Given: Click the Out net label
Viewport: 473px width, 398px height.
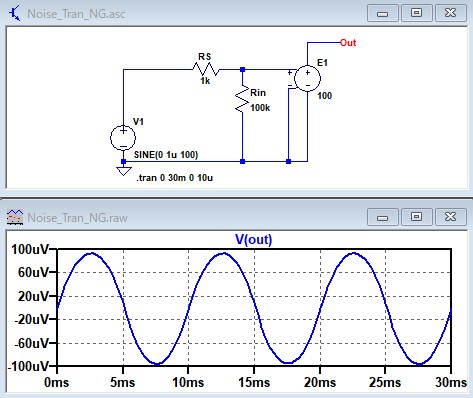Looking at the screenshot, I should [x=348, y=43].
